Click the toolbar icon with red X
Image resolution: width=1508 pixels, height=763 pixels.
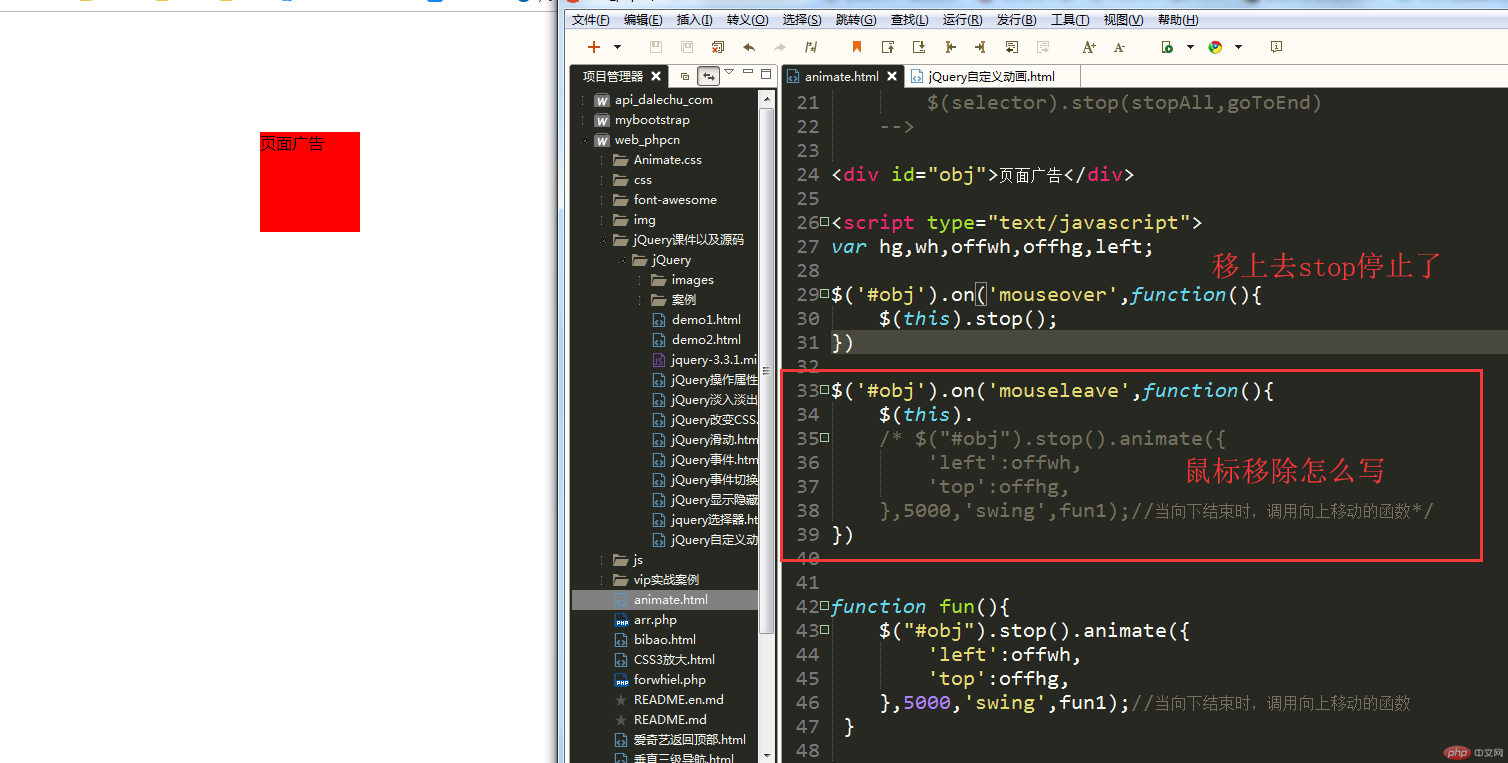click(717, 47)
